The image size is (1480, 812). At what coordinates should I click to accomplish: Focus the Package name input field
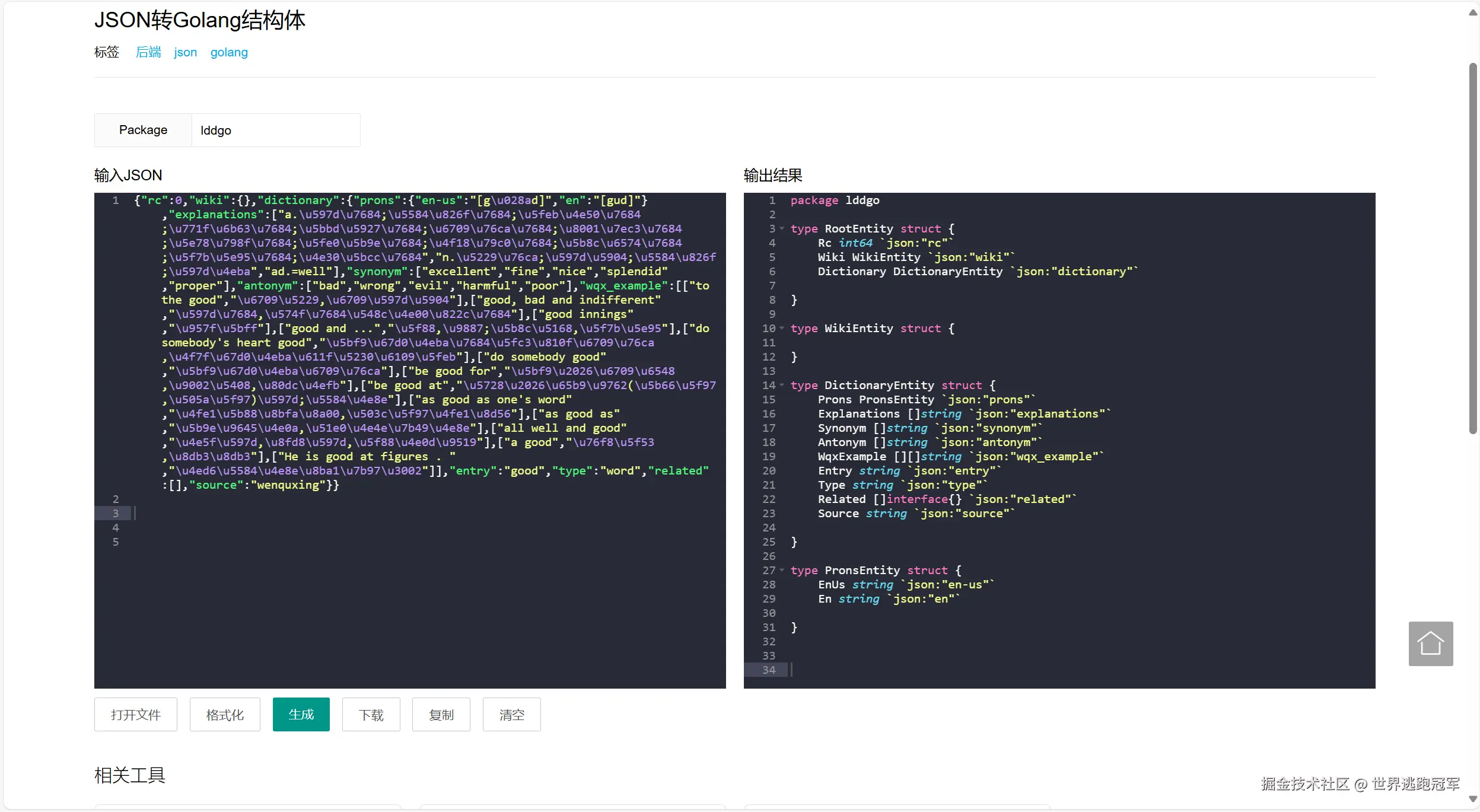point(275,130)
